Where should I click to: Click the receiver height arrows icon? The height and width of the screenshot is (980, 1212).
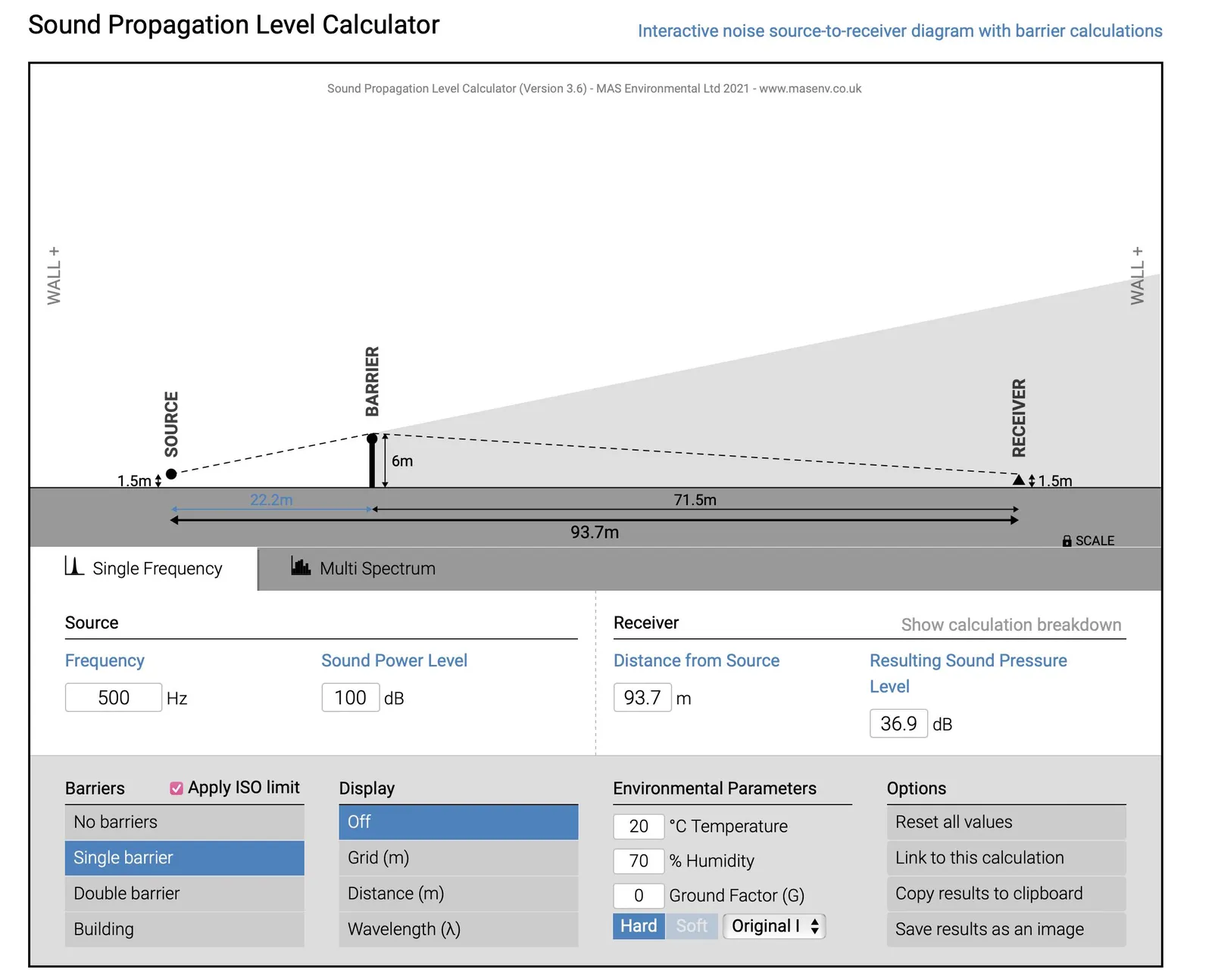coord(1032,481)
